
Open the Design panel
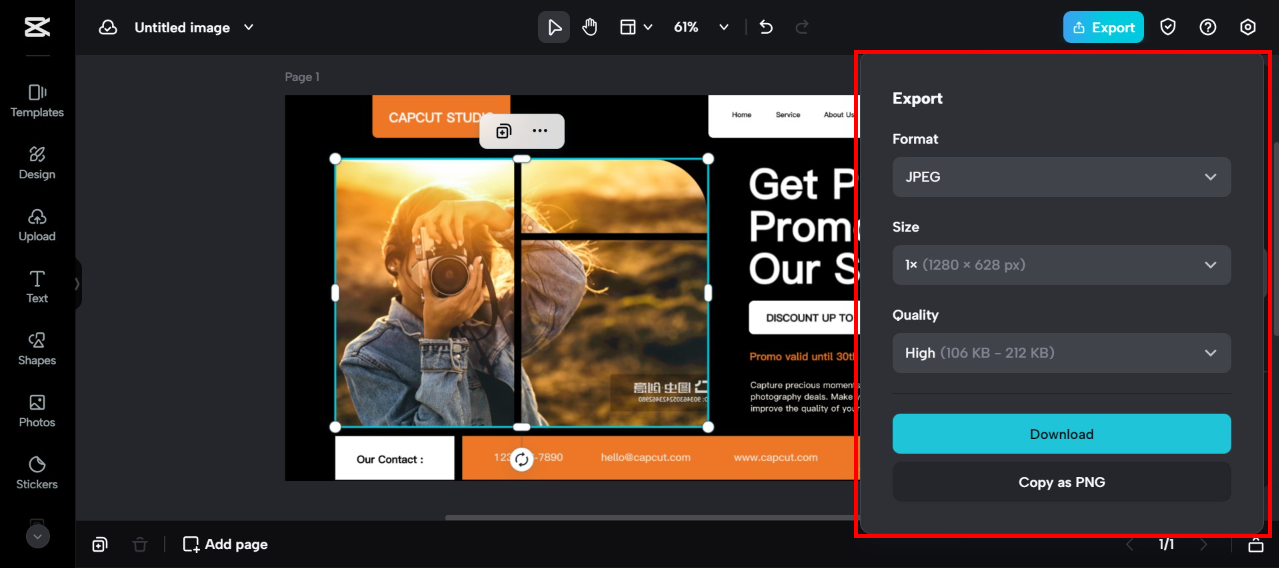[37, 163]
